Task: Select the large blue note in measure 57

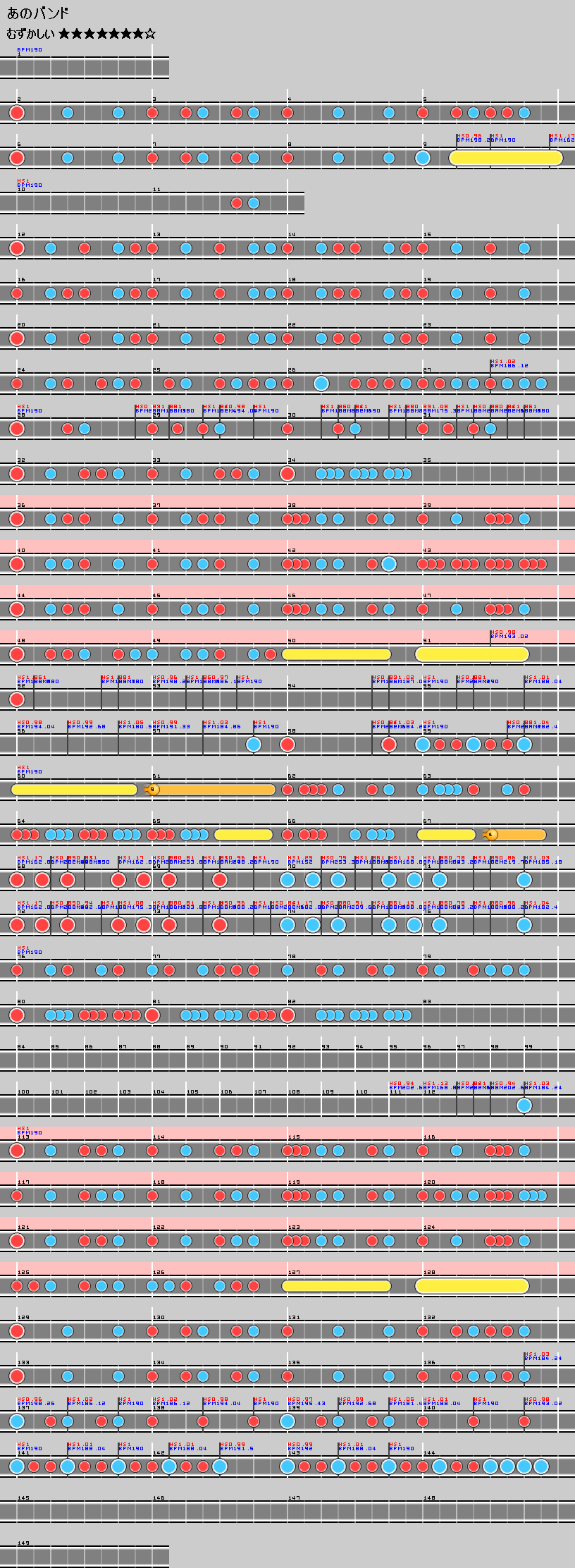Action: 254,745
